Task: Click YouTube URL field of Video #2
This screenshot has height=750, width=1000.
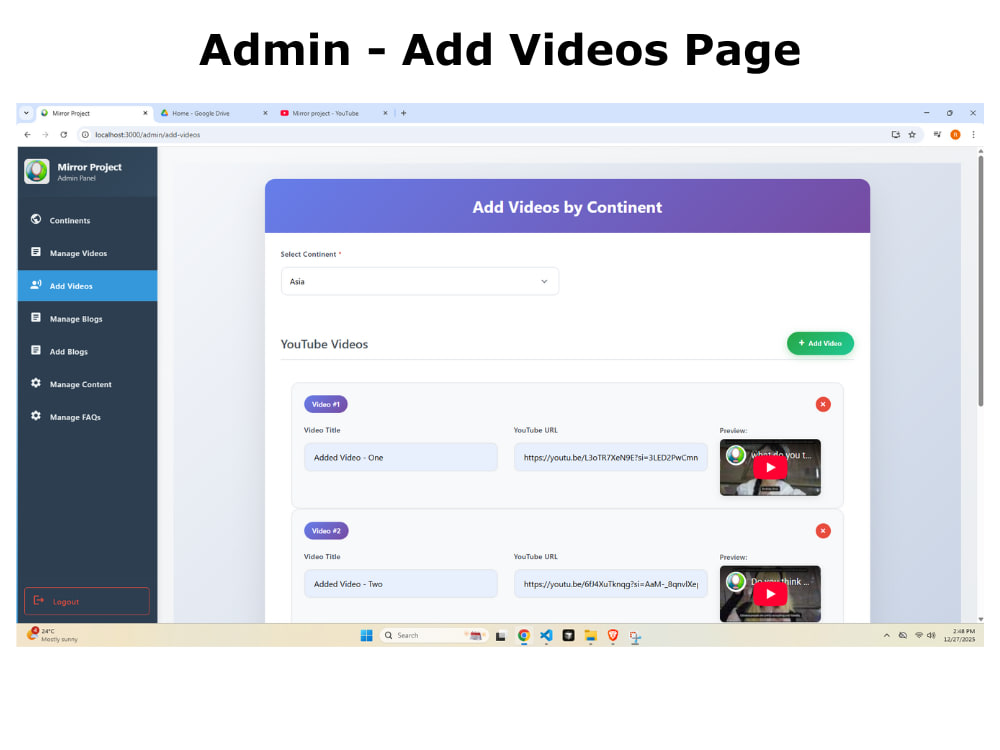Action: pos(610,584)
